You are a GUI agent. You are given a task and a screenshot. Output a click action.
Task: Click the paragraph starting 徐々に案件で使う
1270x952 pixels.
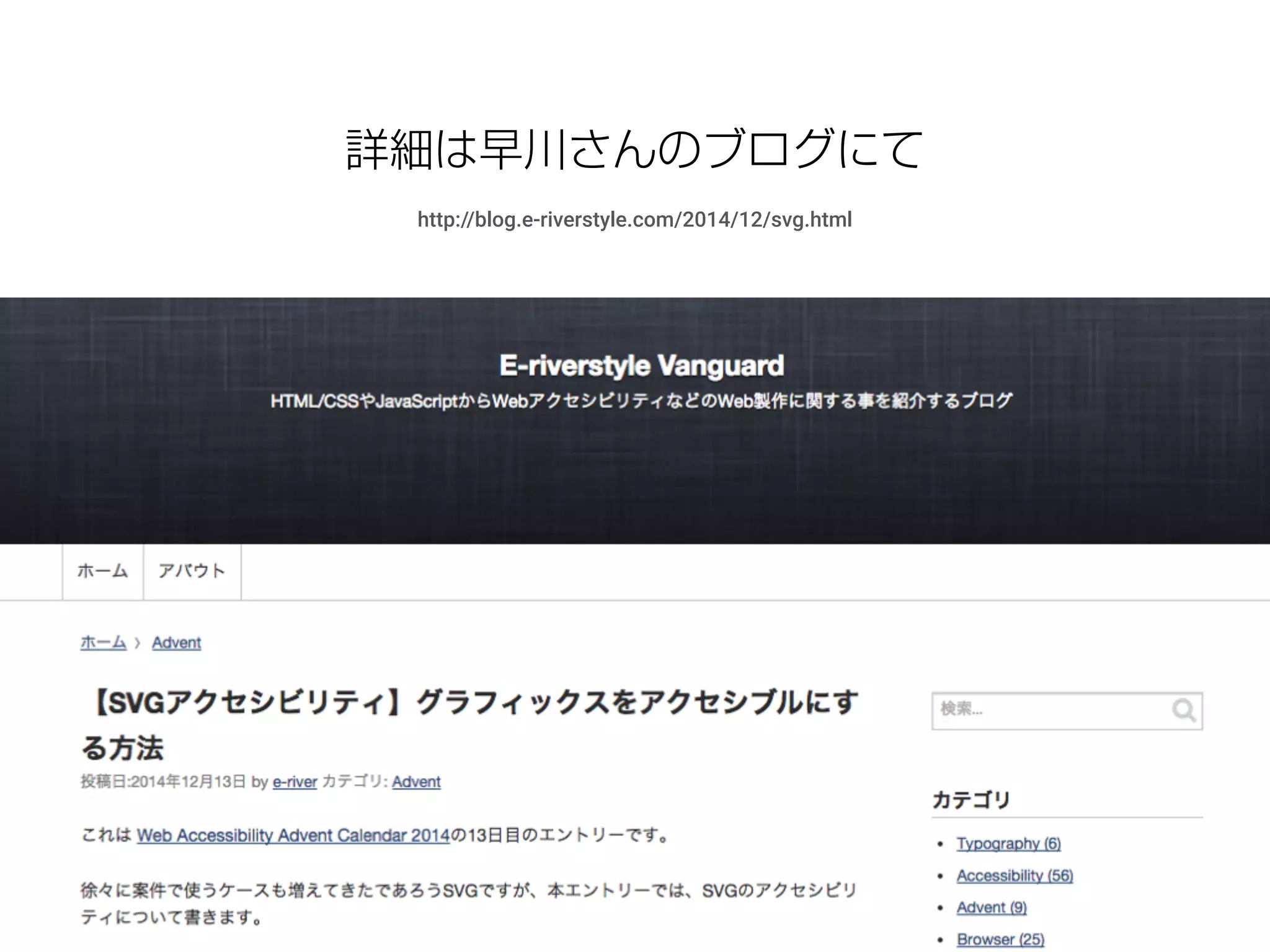469,904
